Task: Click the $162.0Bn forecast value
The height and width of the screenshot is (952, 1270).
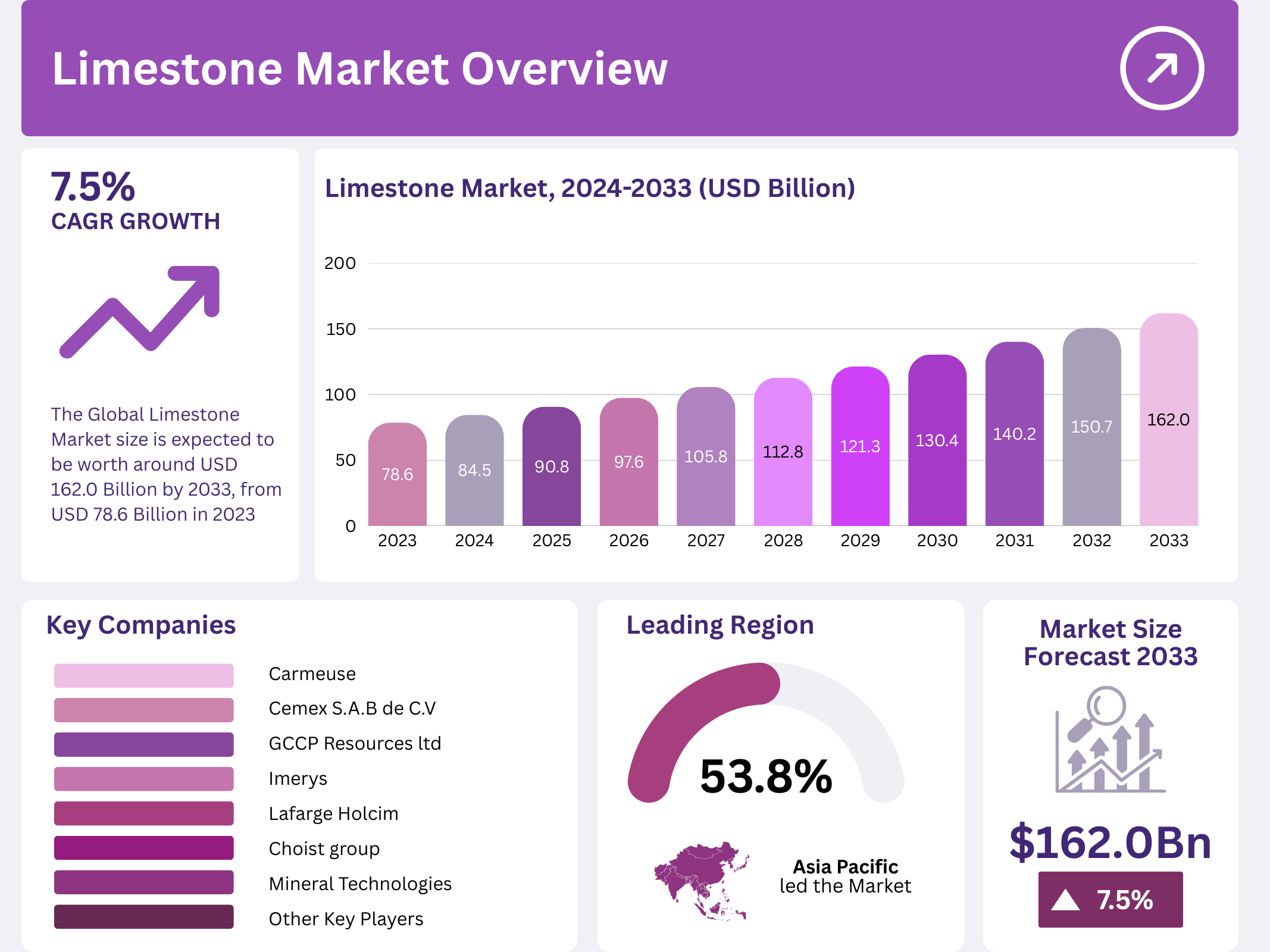Action: coord(1110,843)
